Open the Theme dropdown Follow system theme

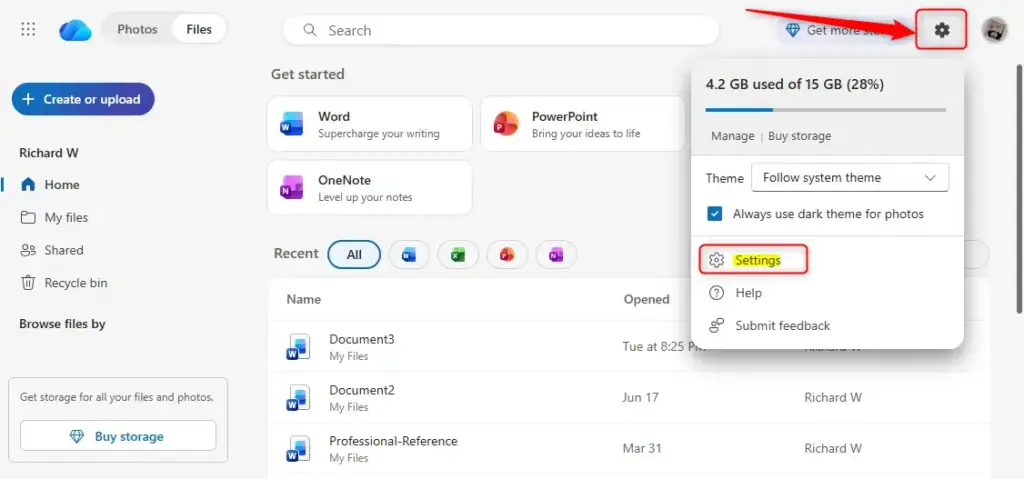point(850,178)
